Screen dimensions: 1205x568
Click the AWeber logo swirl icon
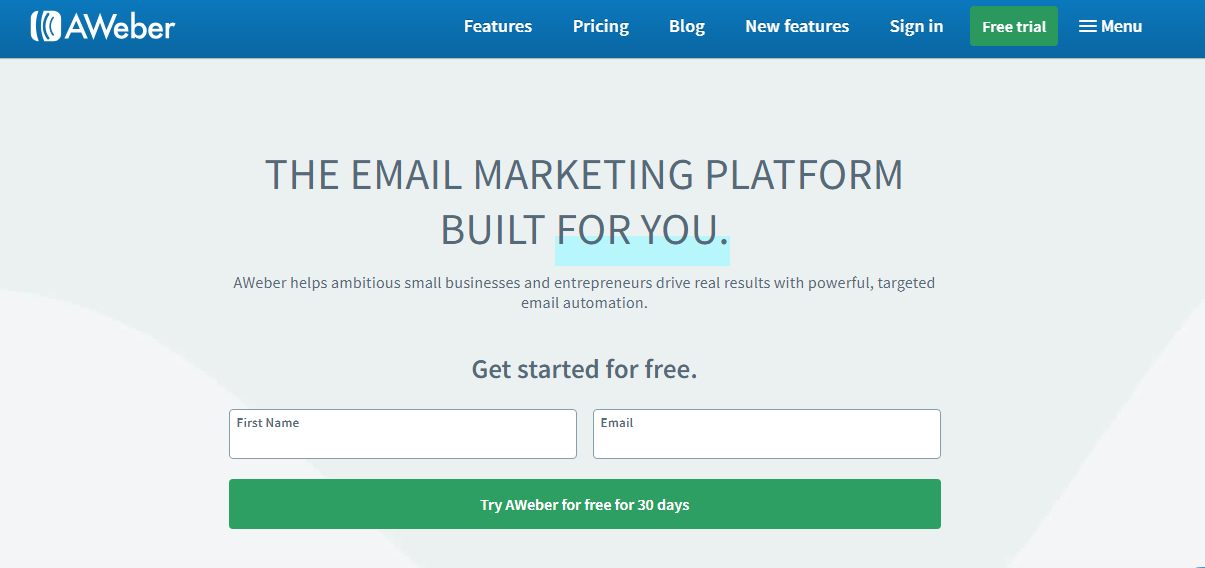pyautogui.click(x=46, y=26)
